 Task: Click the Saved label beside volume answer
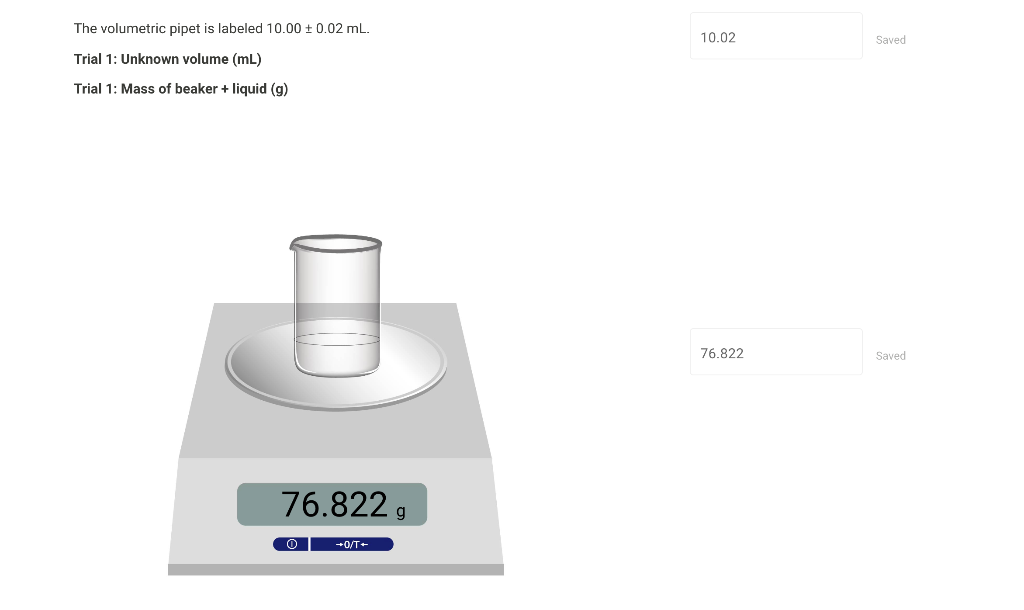point(890,40)
